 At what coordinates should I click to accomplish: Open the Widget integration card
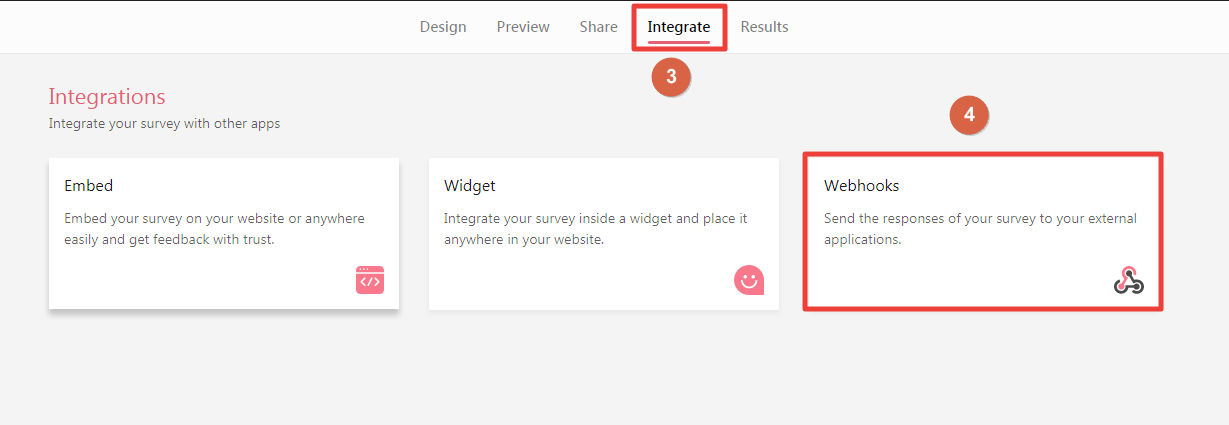(x=604, y=233)
